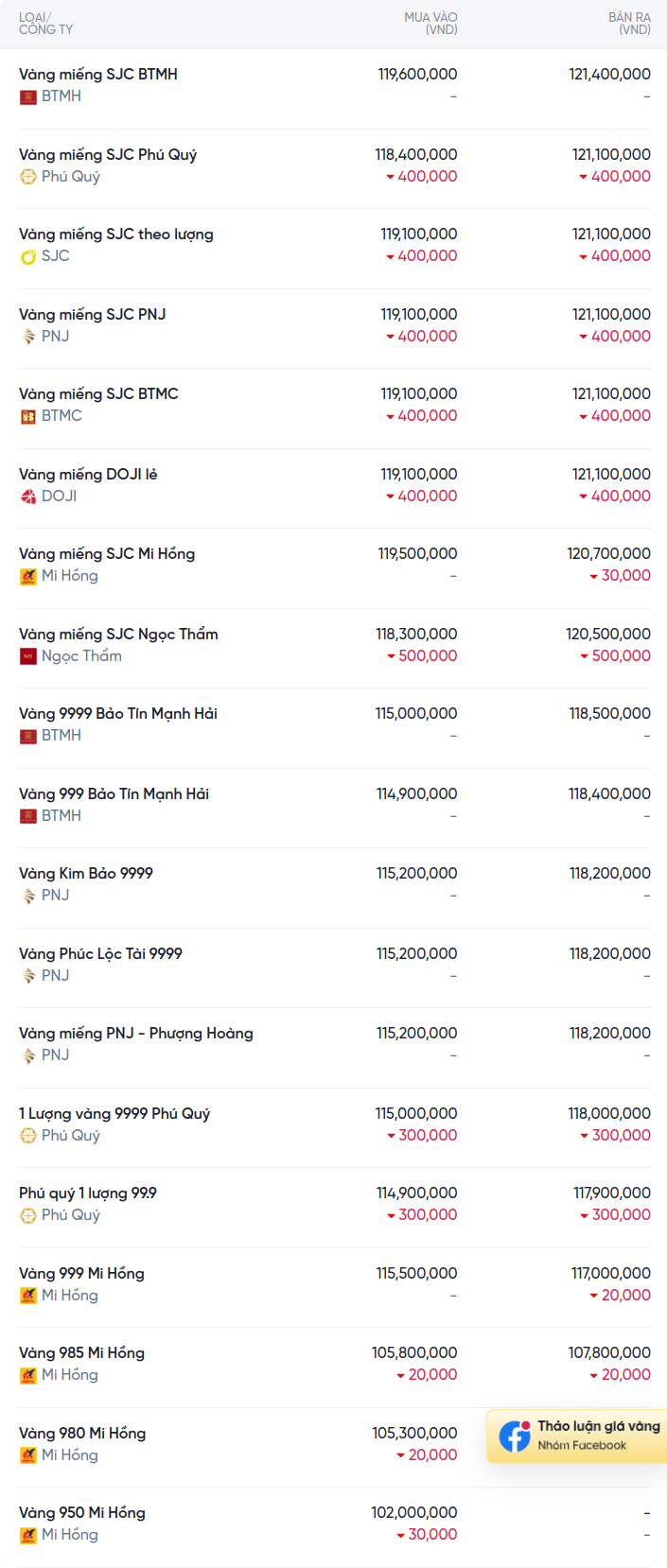Click the SJC ring icon
Screen dimensions: 667x1568
[x=28, y=256]
